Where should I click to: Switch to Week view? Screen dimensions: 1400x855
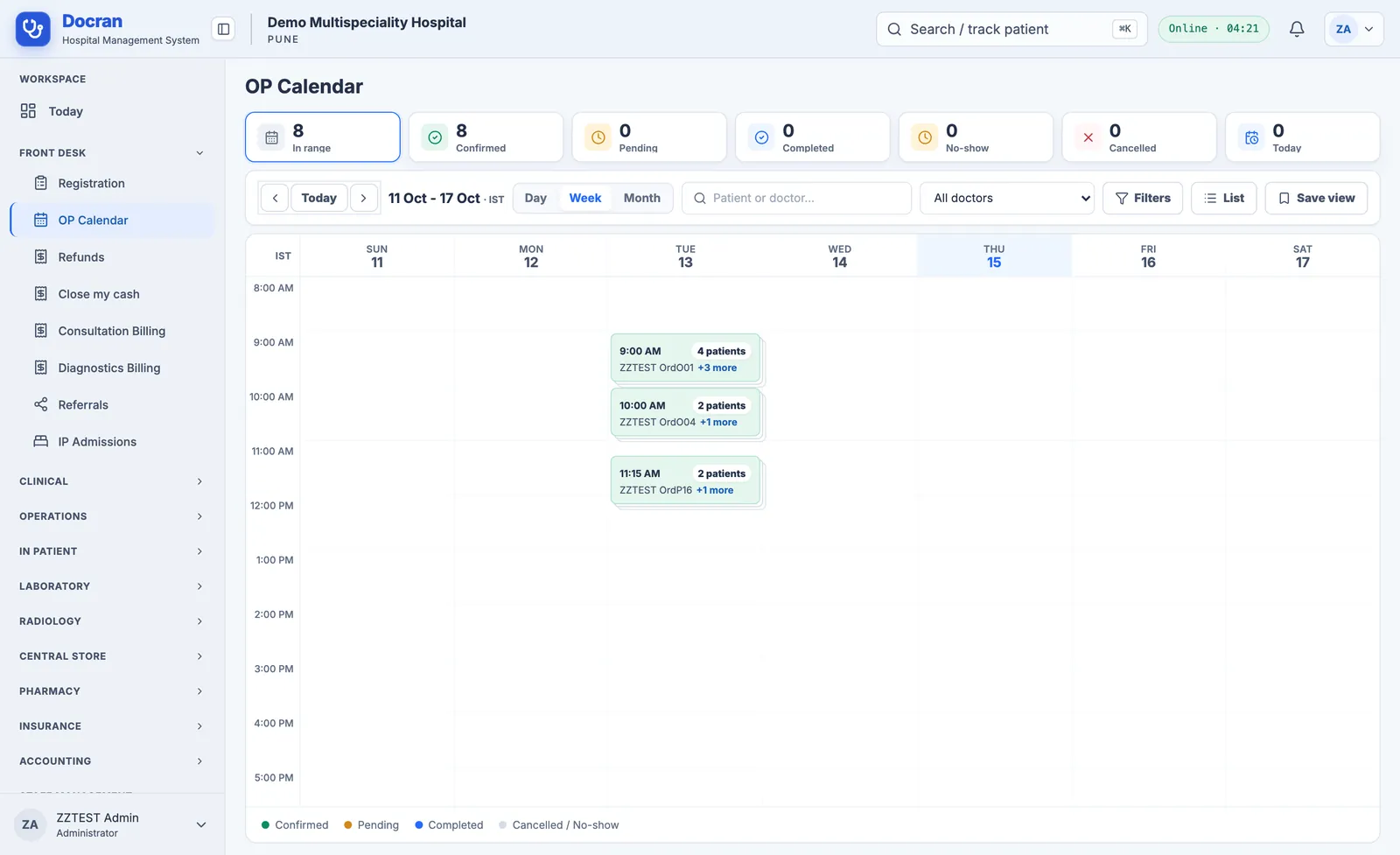pos(585,198)
